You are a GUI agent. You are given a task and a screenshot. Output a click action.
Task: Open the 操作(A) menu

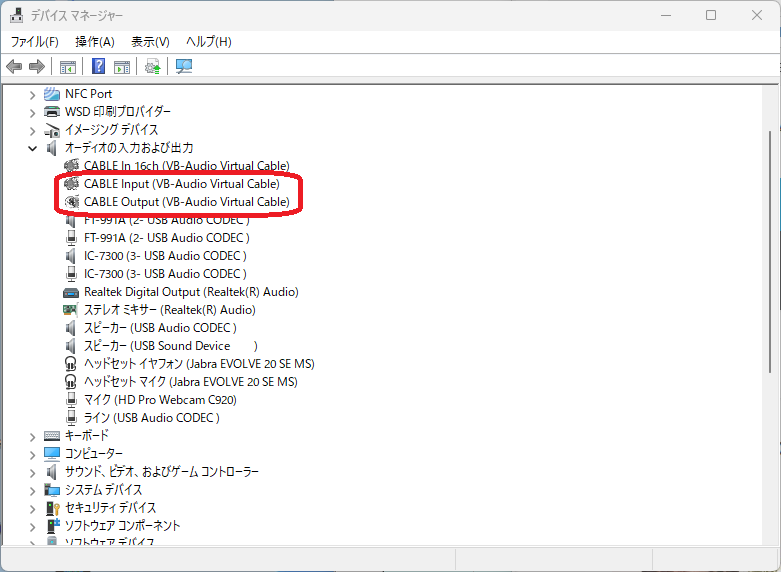pos(95,41)
